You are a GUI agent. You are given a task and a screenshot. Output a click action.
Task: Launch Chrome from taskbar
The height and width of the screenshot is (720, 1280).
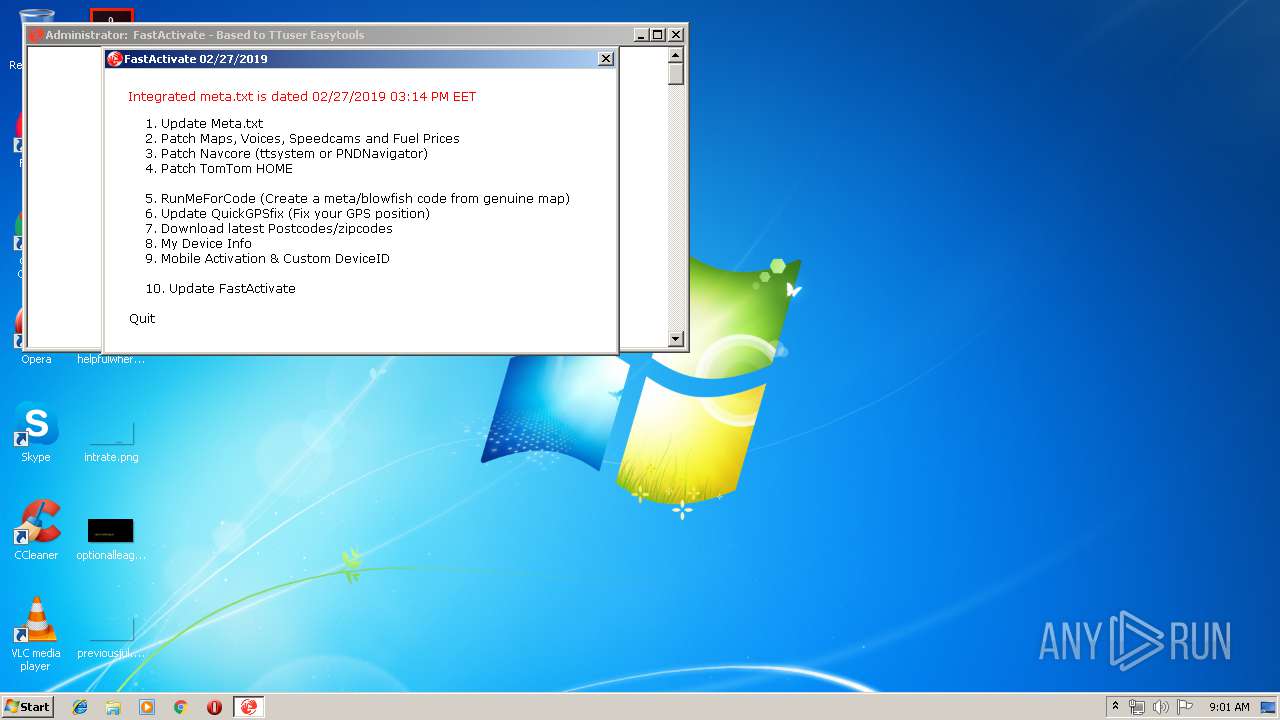click(x=180, y=707)
